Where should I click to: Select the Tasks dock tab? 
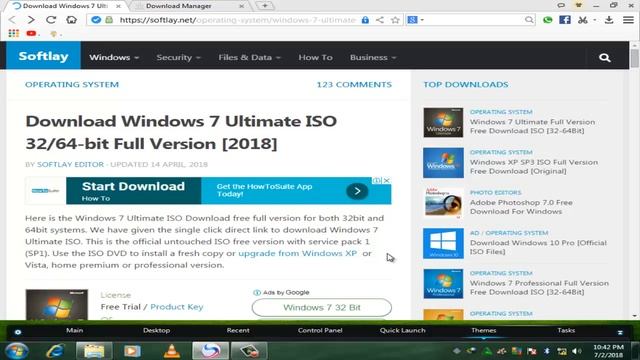coord(566,330)
